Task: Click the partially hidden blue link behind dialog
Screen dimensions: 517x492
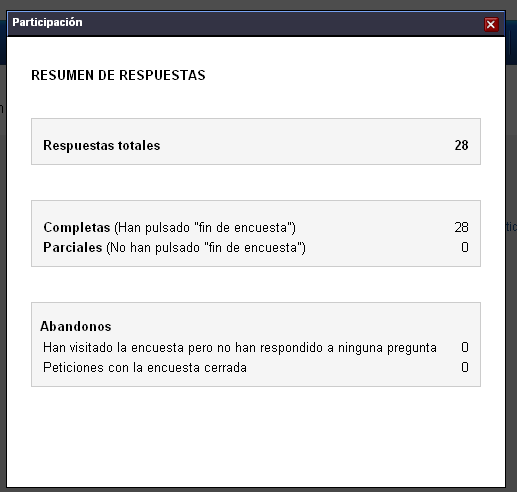Action: click(512, 227)
